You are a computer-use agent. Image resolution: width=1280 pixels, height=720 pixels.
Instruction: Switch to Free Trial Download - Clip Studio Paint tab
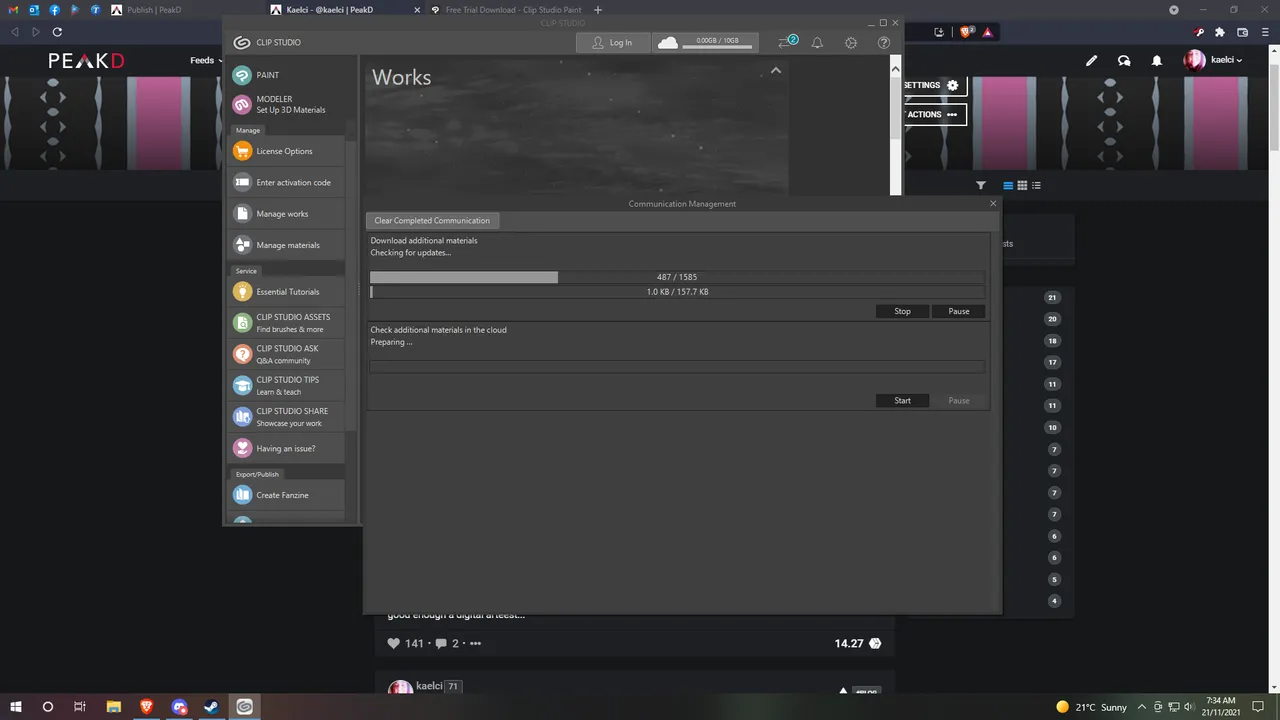[507, 10]
